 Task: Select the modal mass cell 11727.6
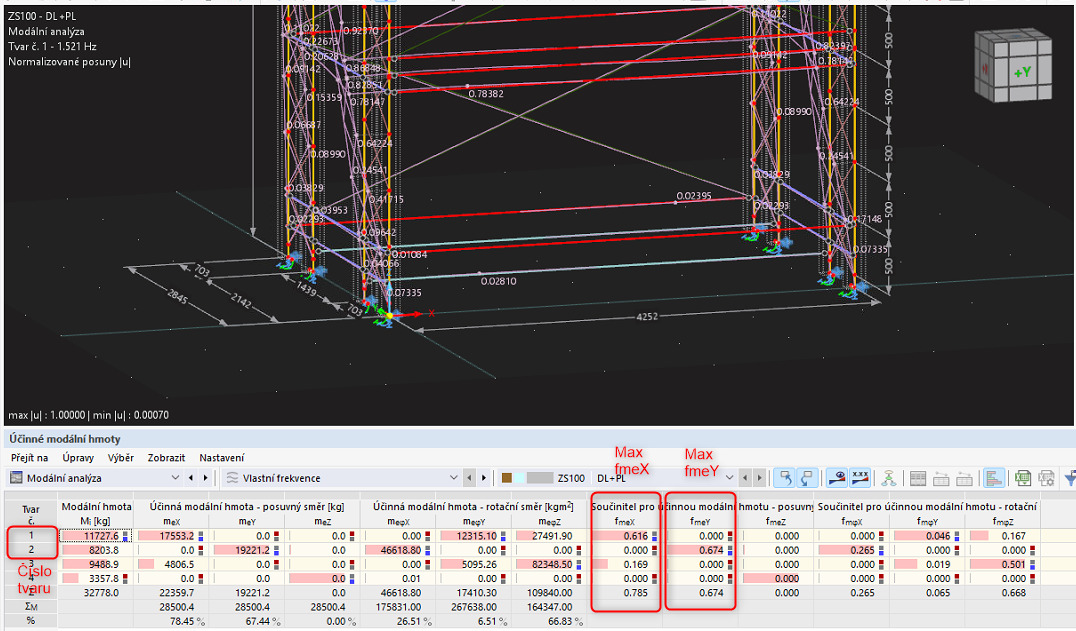coord(95,536)
